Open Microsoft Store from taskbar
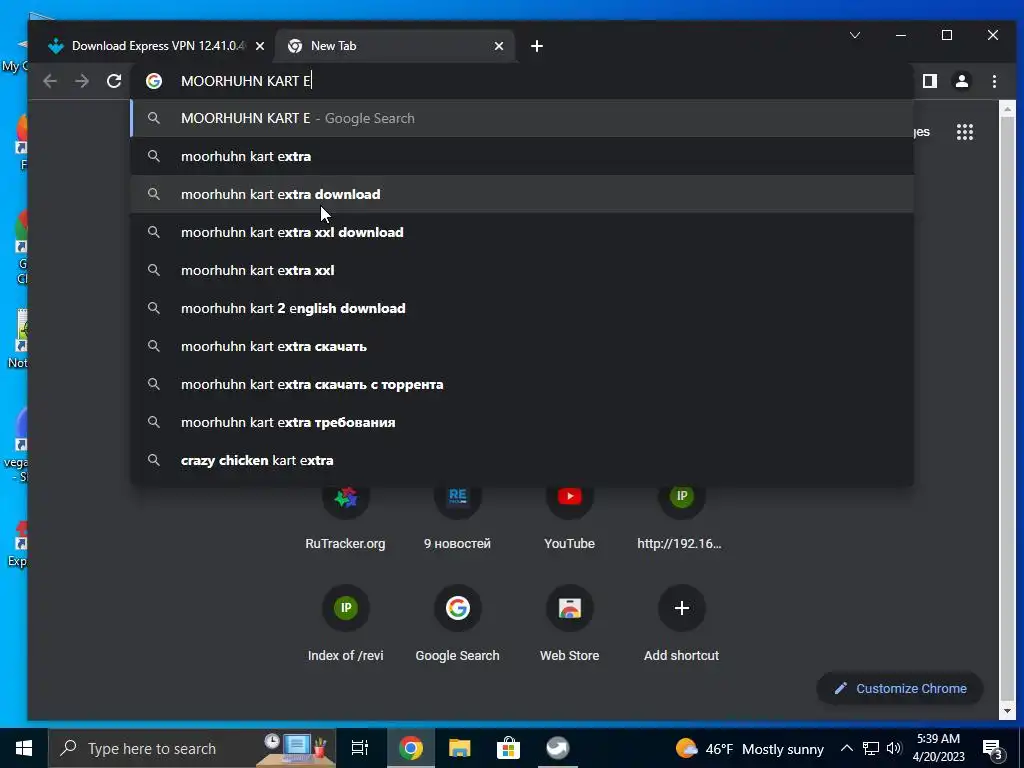This screenshot has height=768, width=1024. 508,748
